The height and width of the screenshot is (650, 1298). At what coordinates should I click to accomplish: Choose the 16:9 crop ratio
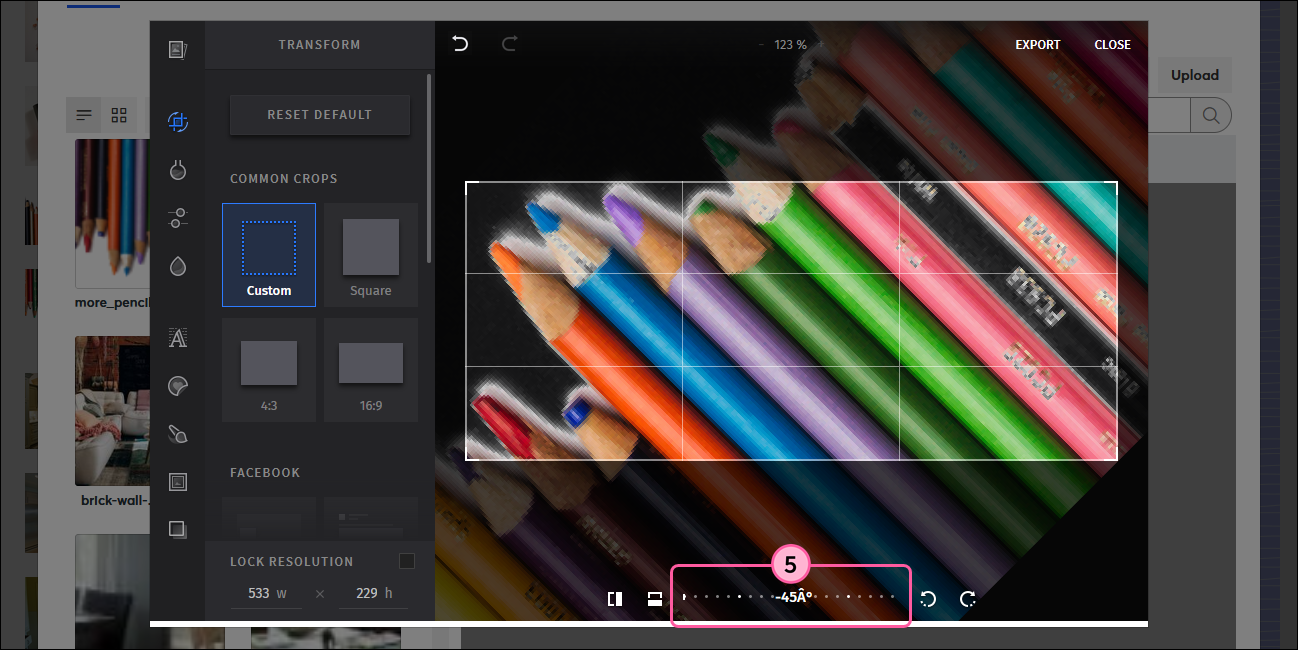(371, 369)
